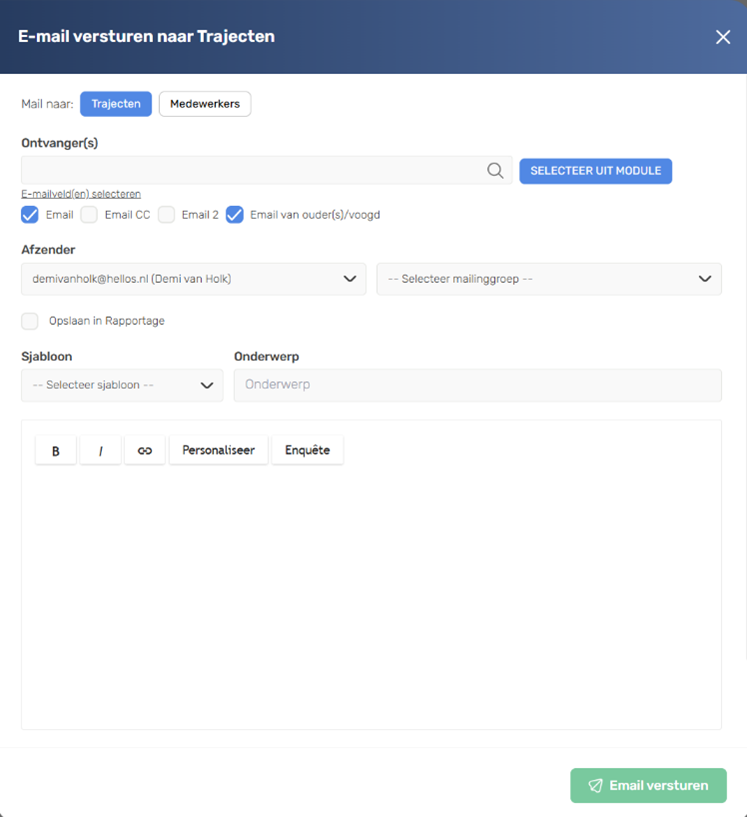The height and width of the screenshot is (817, 747).
Task: Expand the Selecteer mailinggroep dropdown
Action: [549, 279]
